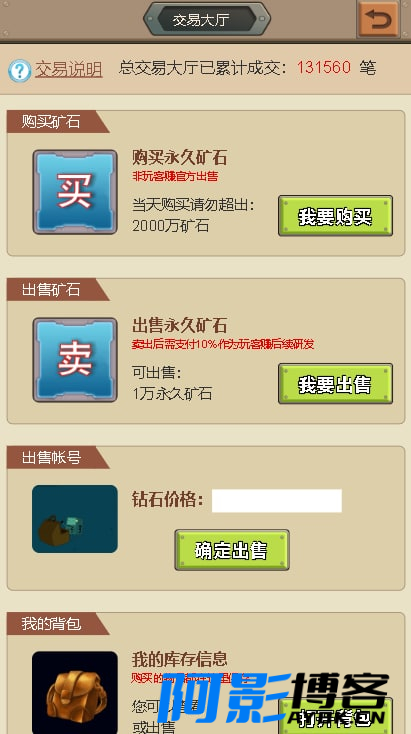Open the 交易说明 trading instructions link

pyautogui.click(x=69, y=69)
